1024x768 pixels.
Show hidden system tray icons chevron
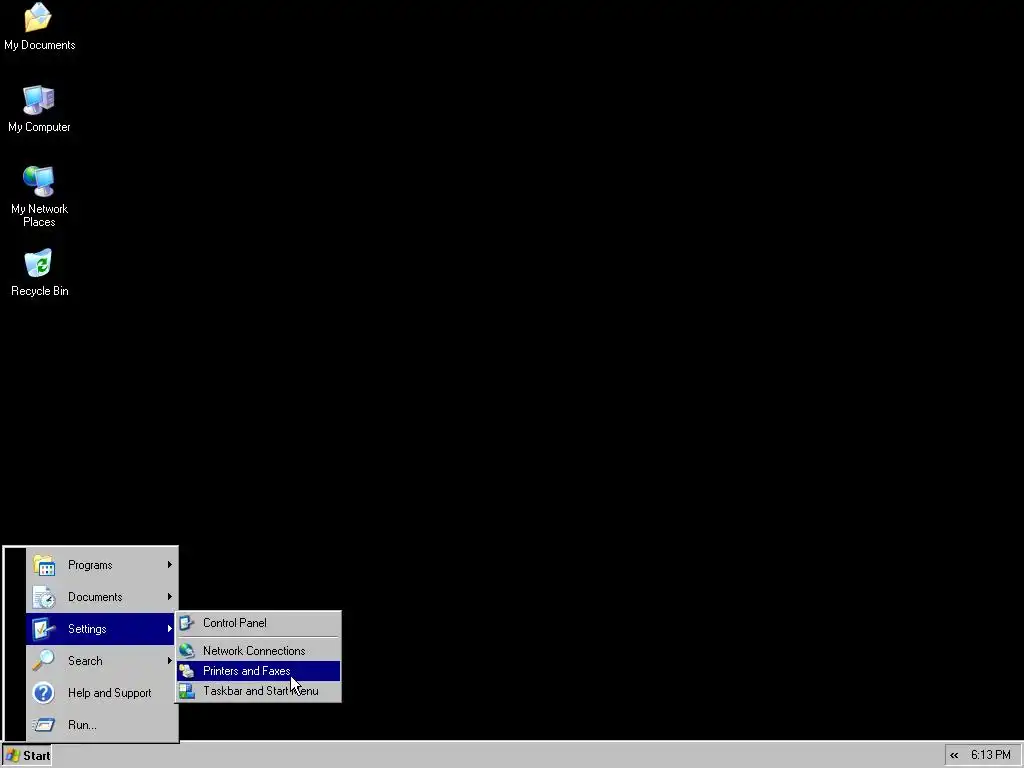(x=954, y=756)
